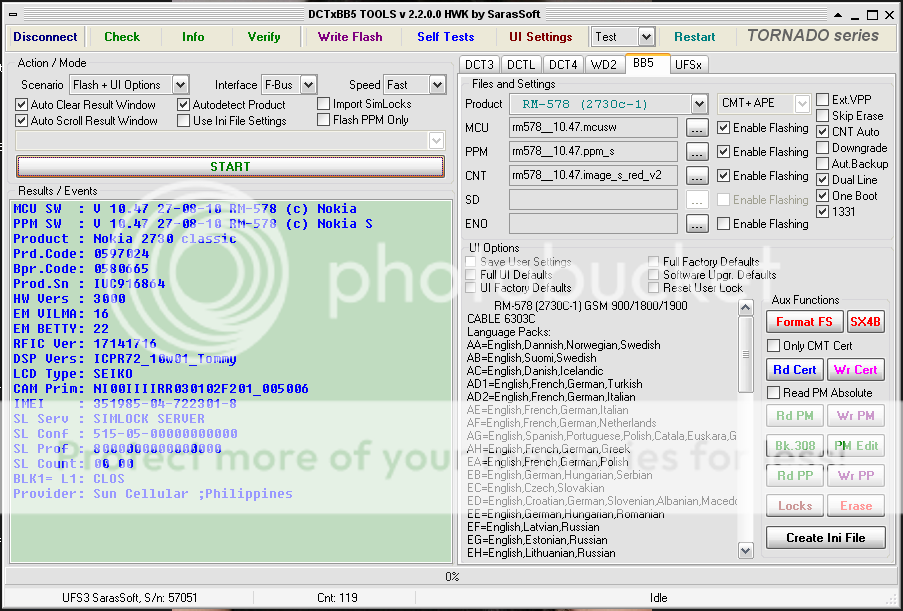Image resolution: width=903 pixels, height=611 pixels.
Task: Click the Rd Cert button
Action: pyautogui.click(x=795, y=369)
